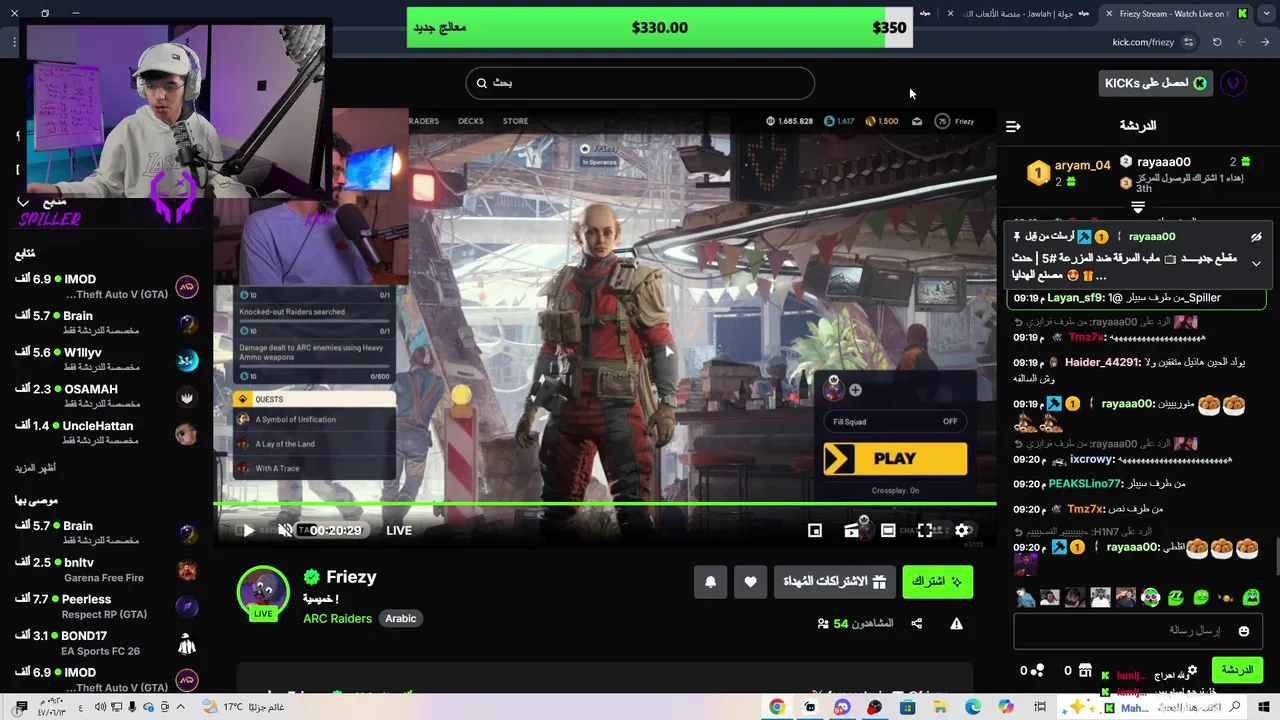Switch to the Friezy Stream browser tab

click(x=1176, y=14)
